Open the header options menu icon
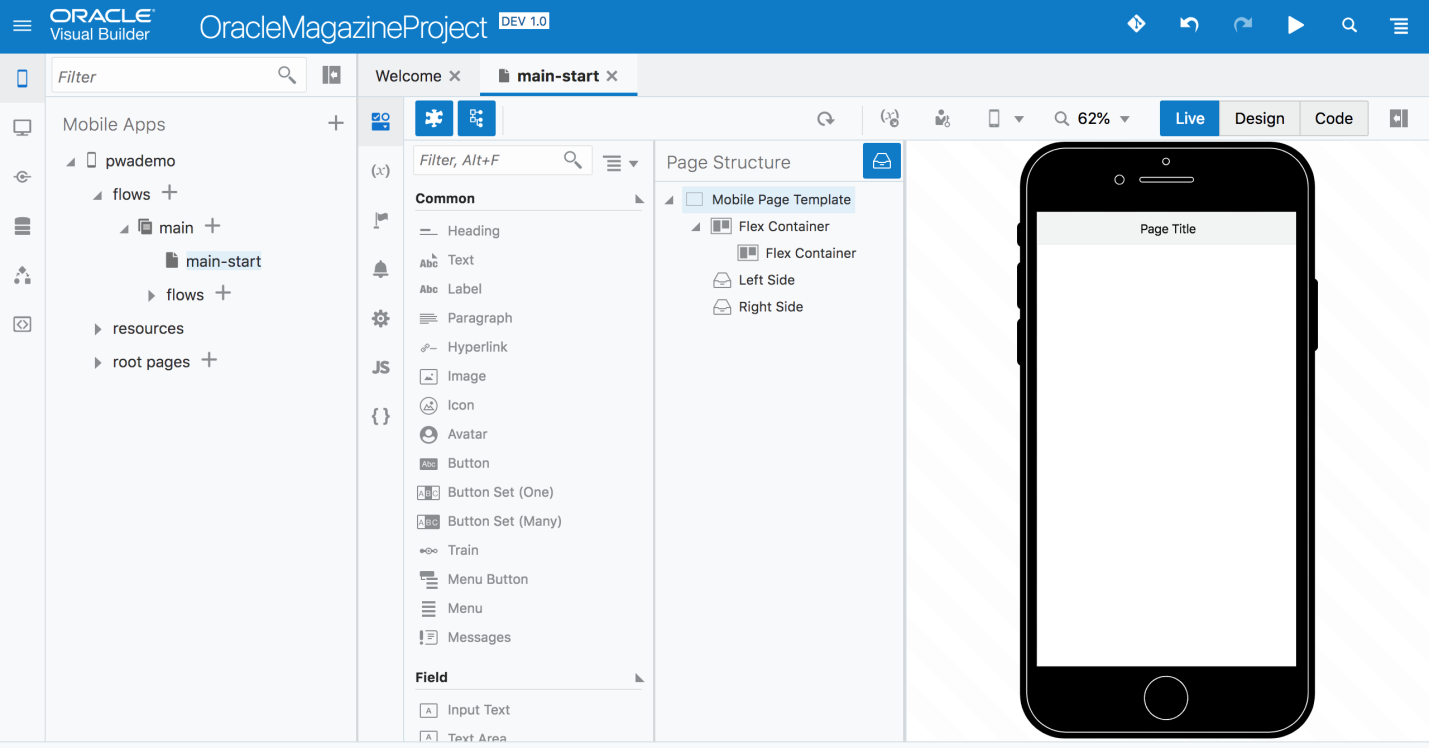The width and height of the screenshot is (1429, 748). tap(1400, 26)
